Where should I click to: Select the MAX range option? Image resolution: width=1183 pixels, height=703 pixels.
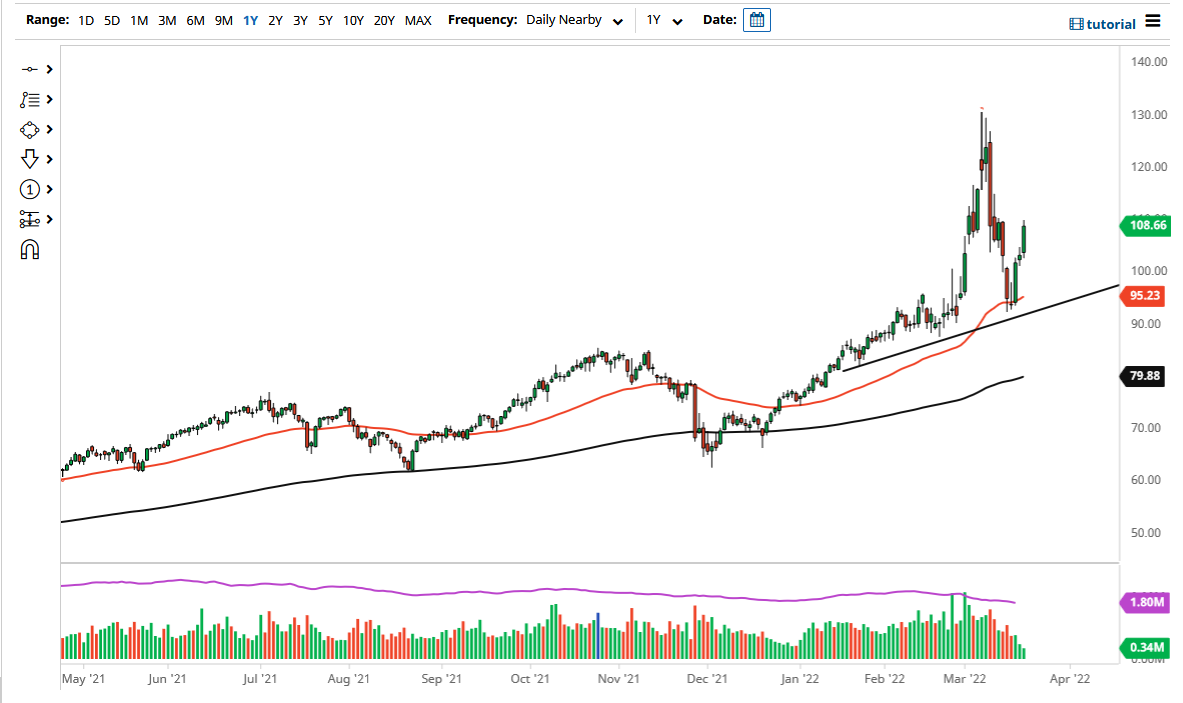coord(418,19)
